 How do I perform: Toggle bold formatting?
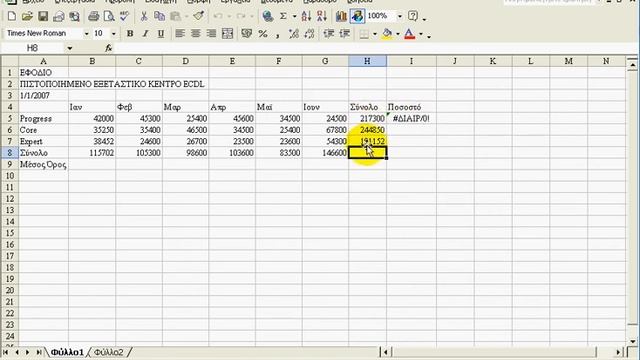point(130,33)
